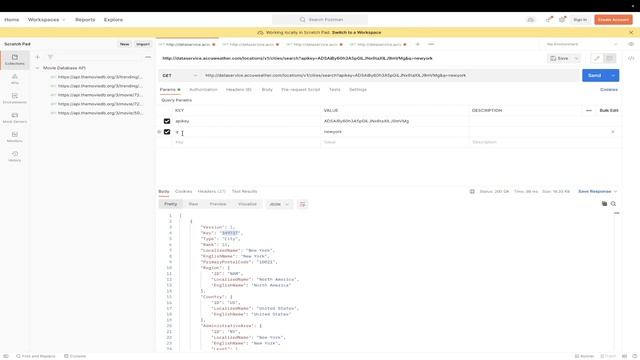
Task: Switch to the request Headers tab
Action: 239,89
